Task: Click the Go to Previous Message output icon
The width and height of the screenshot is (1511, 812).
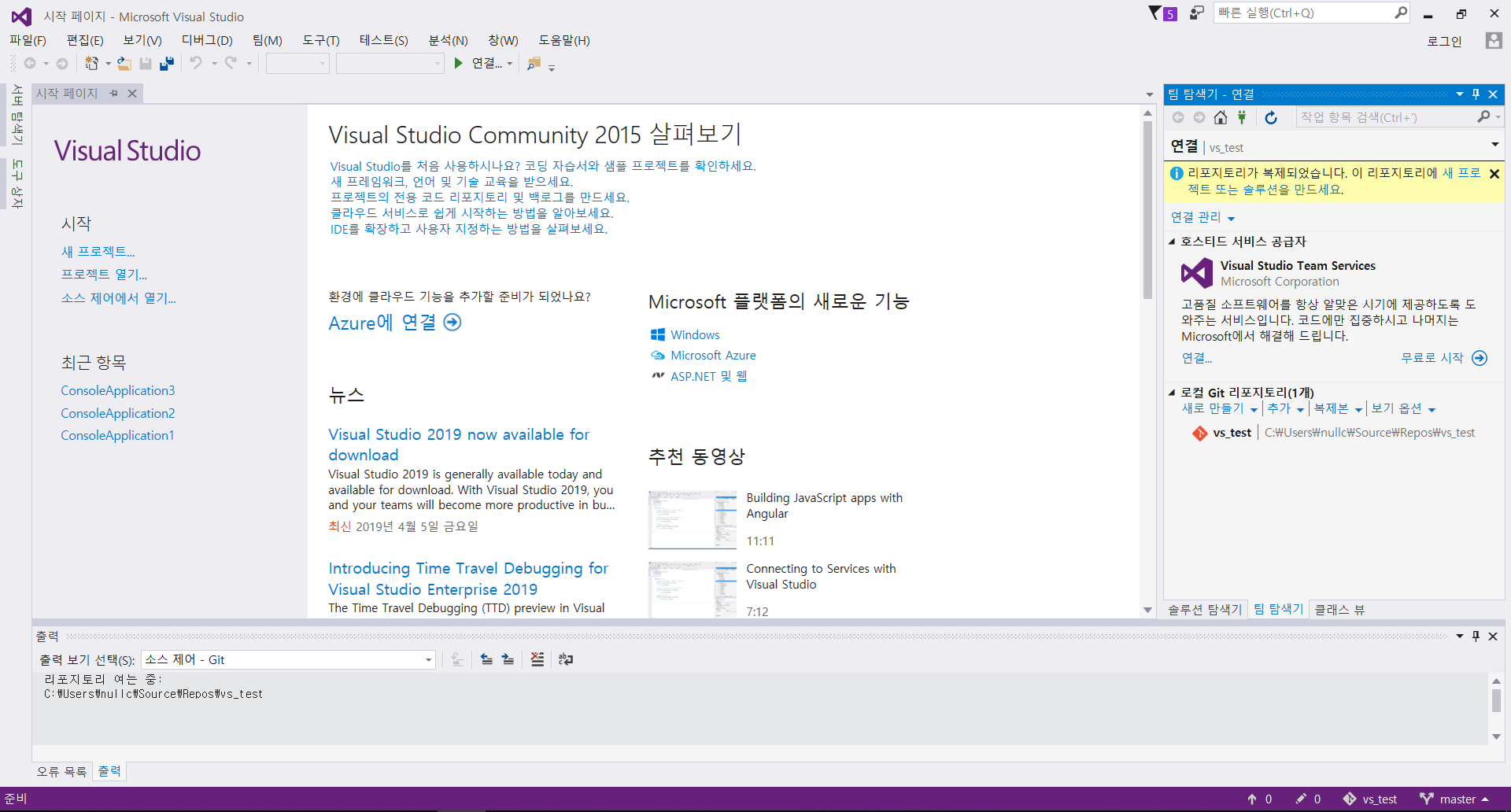Action: click(486, 659)
